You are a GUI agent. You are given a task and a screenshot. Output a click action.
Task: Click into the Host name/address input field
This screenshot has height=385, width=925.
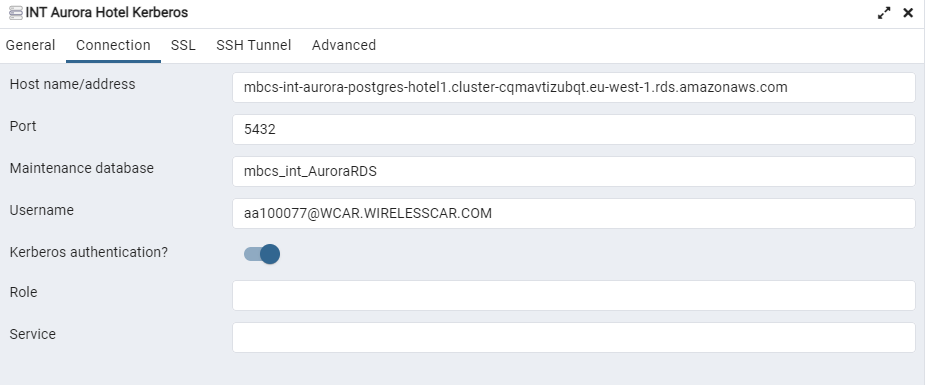tap(573, 87)
